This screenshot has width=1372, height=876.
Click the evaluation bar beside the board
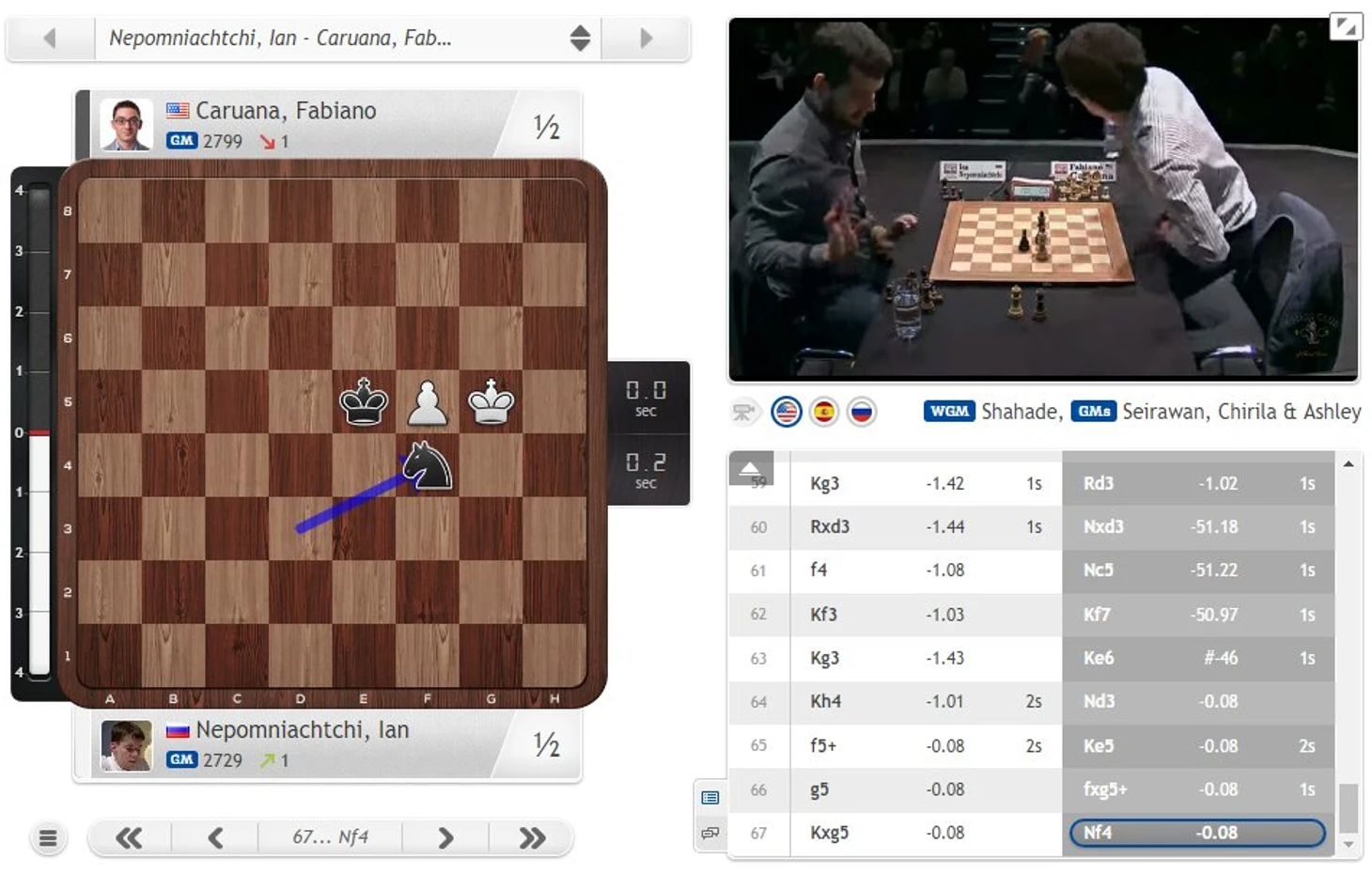click(x=39, y=432)
